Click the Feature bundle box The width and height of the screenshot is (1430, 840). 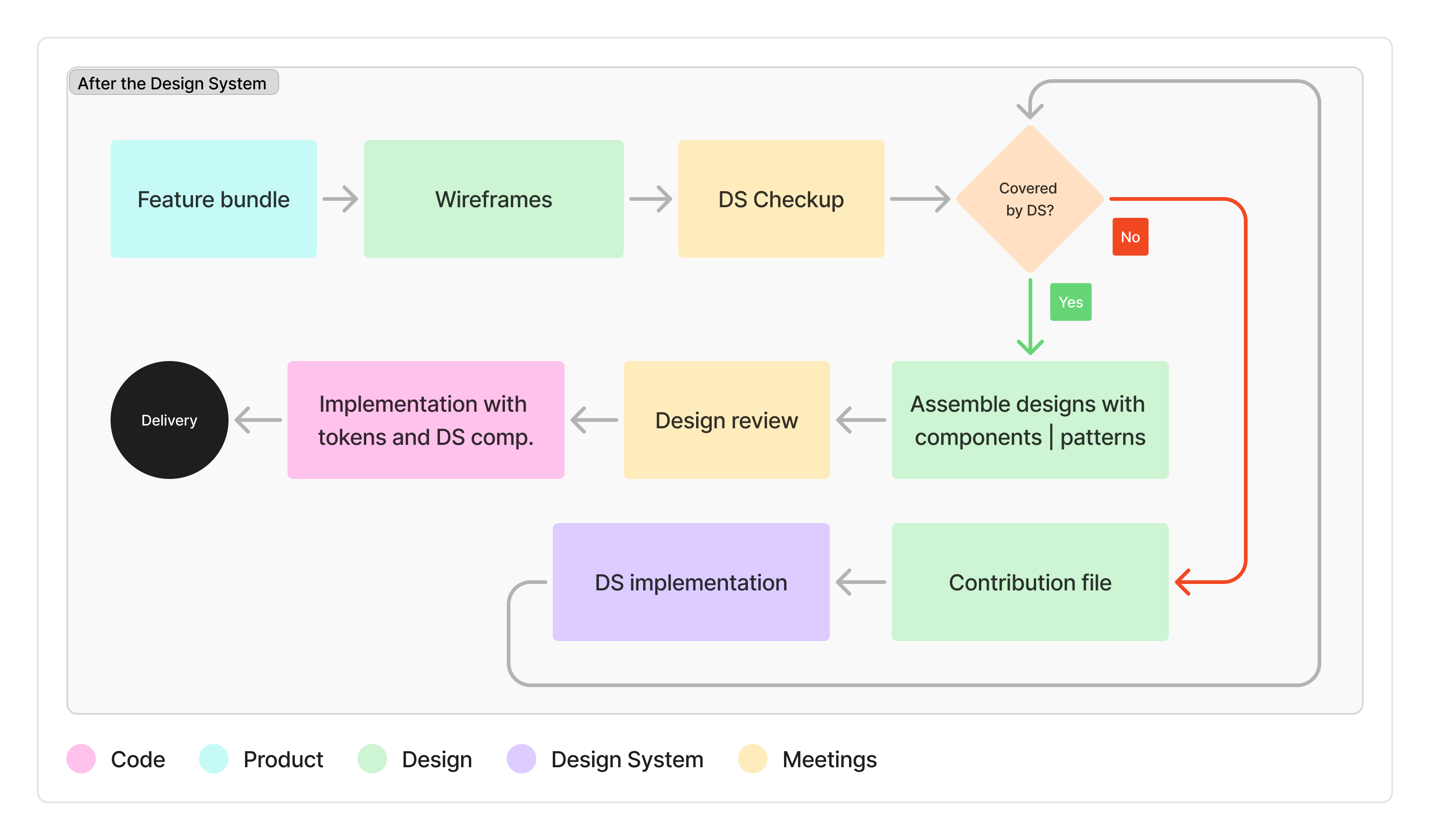213,199
